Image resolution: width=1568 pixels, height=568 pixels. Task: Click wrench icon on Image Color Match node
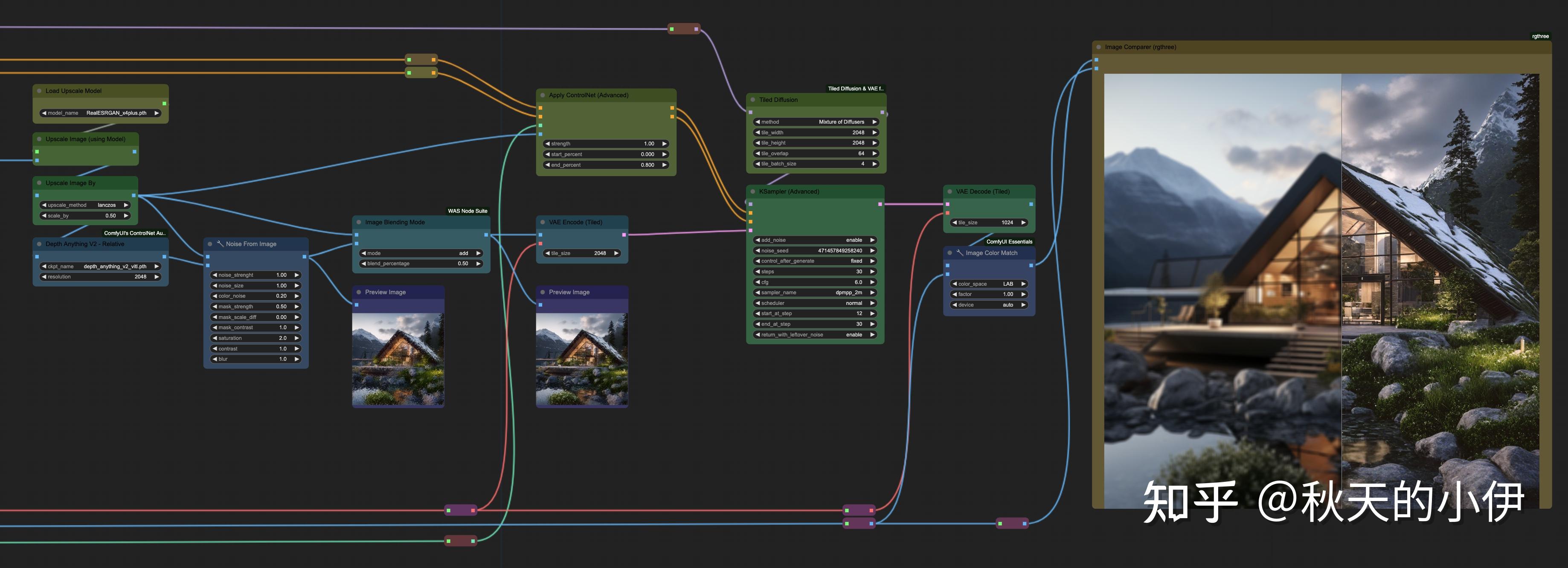960,252
